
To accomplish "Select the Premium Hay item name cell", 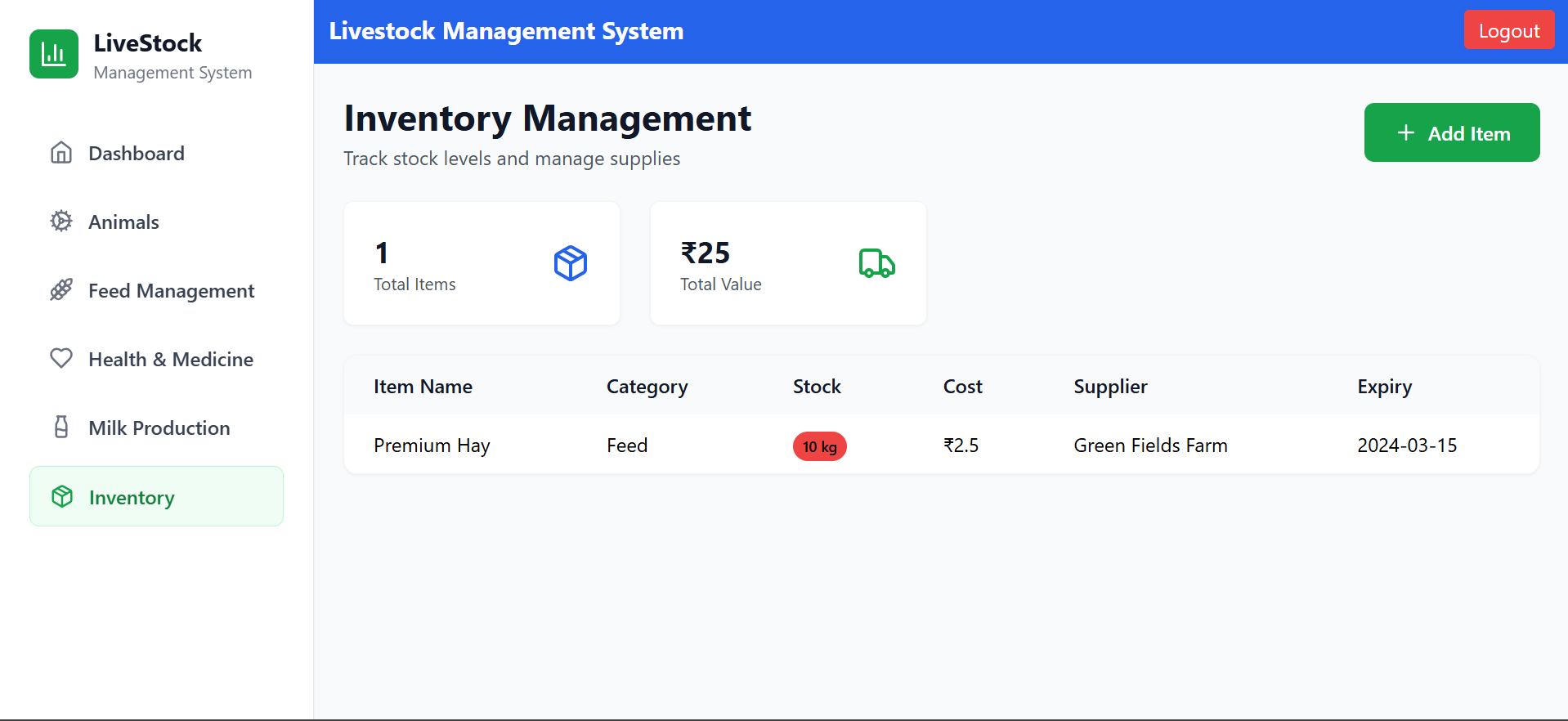I will (432, 446).
